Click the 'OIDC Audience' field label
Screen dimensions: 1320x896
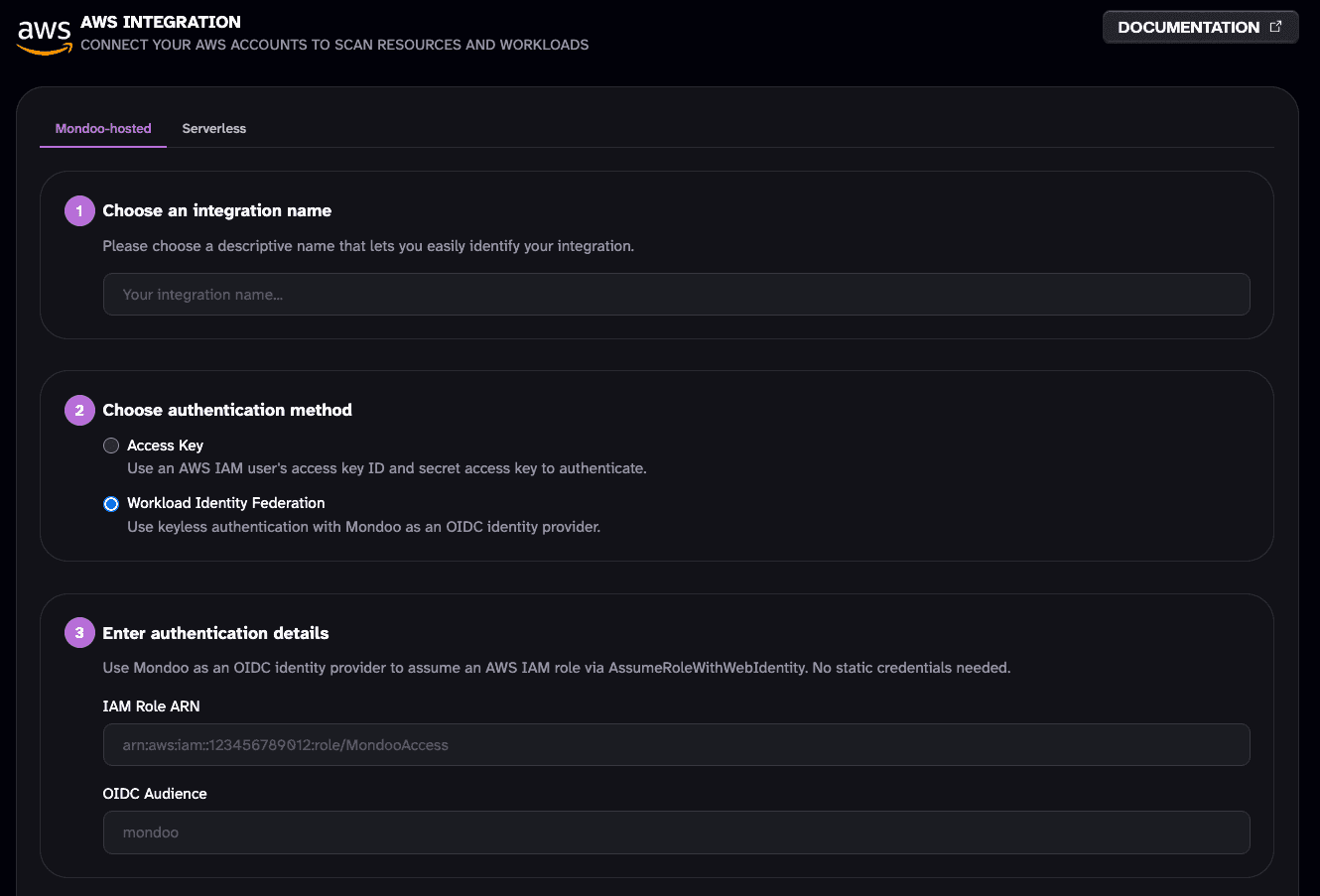155,794
